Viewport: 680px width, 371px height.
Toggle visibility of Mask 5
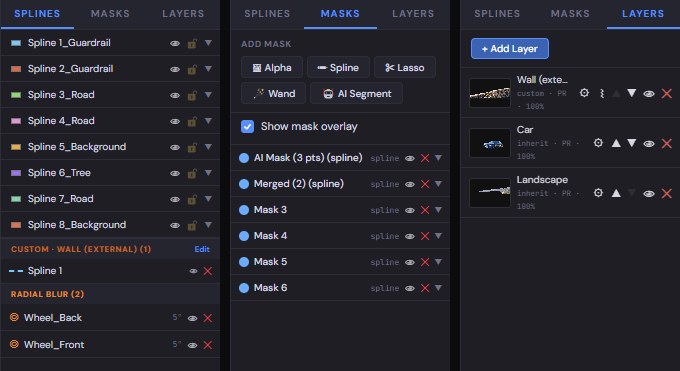pyautogui.click(x=409, y=263)
